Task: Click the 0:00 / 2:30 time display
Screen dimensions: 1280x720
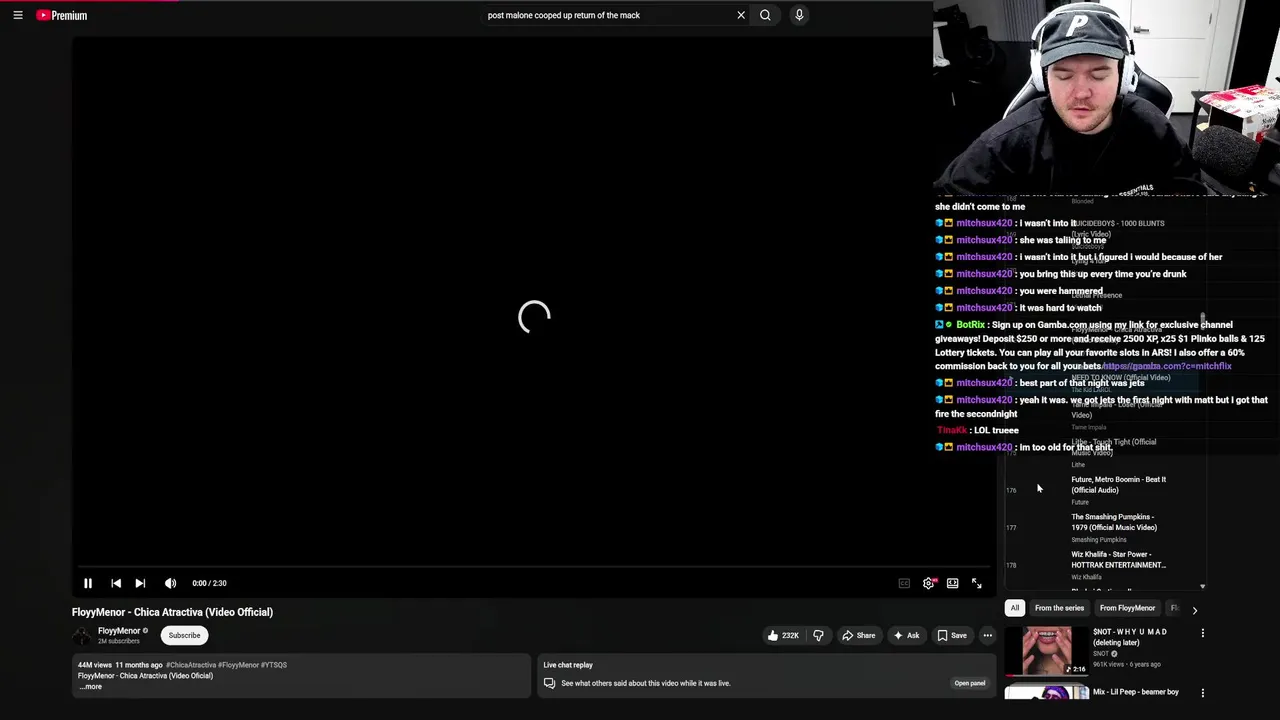Action: [210, 583]
